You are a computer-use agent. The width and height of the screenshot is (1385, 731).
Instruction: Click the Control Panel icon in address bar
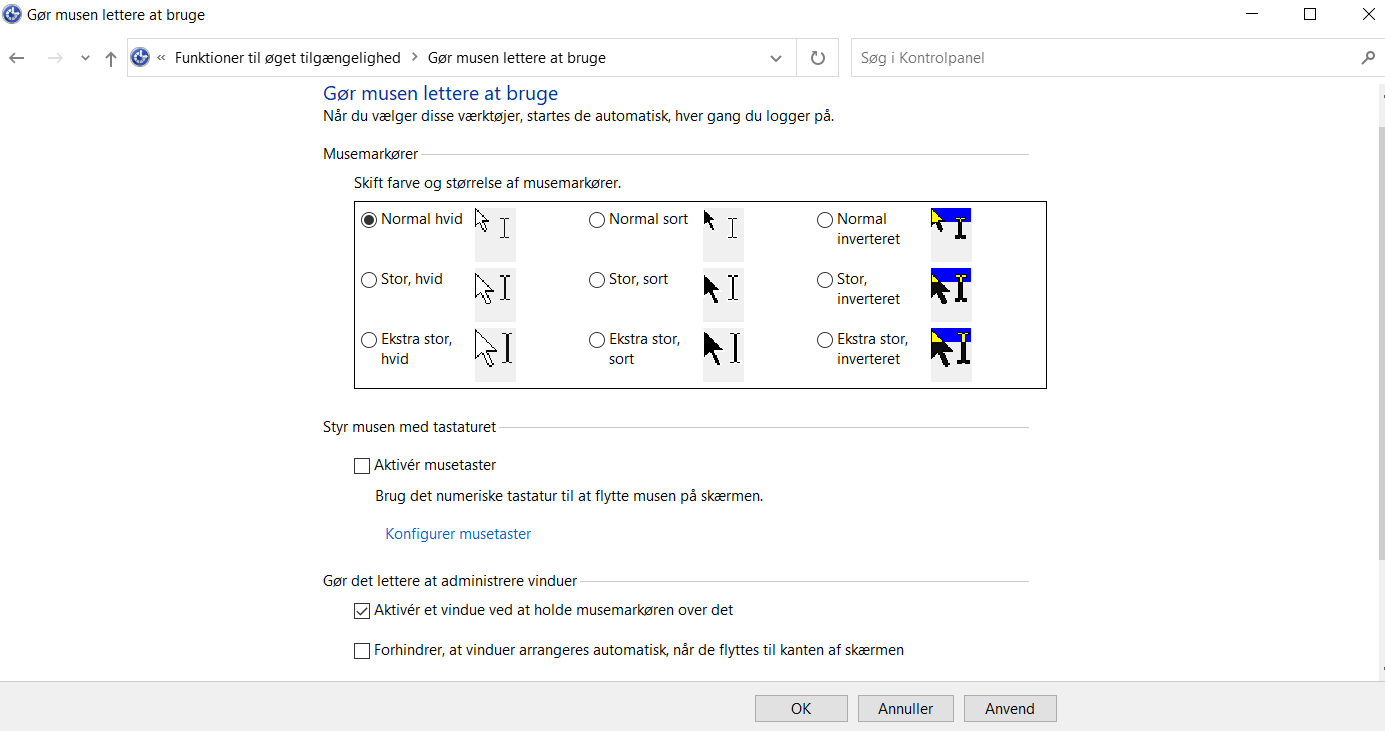pyautogui.click(x=141, y=58)
